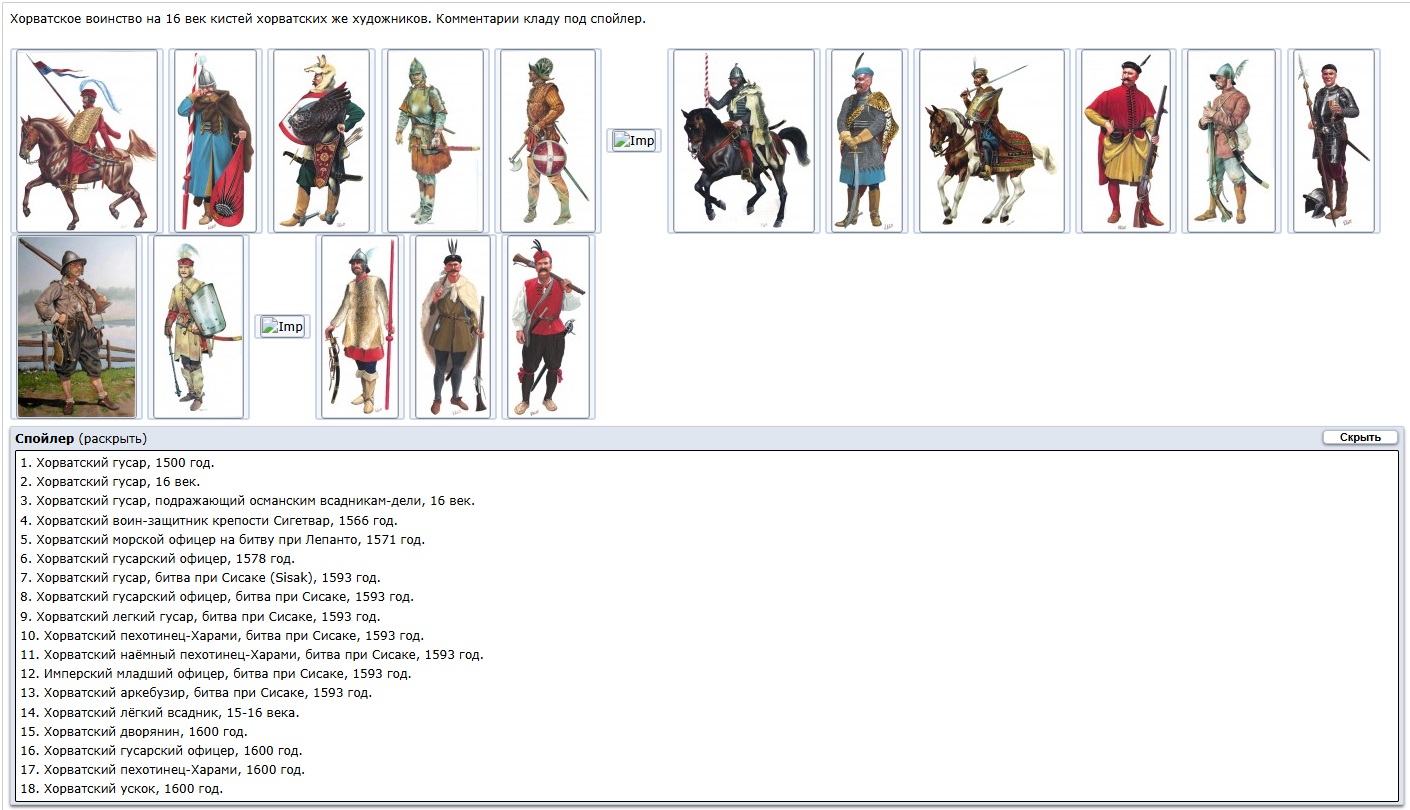
Task: Open thumbnail of soldier with red-black fan shield
Action: 215,141
